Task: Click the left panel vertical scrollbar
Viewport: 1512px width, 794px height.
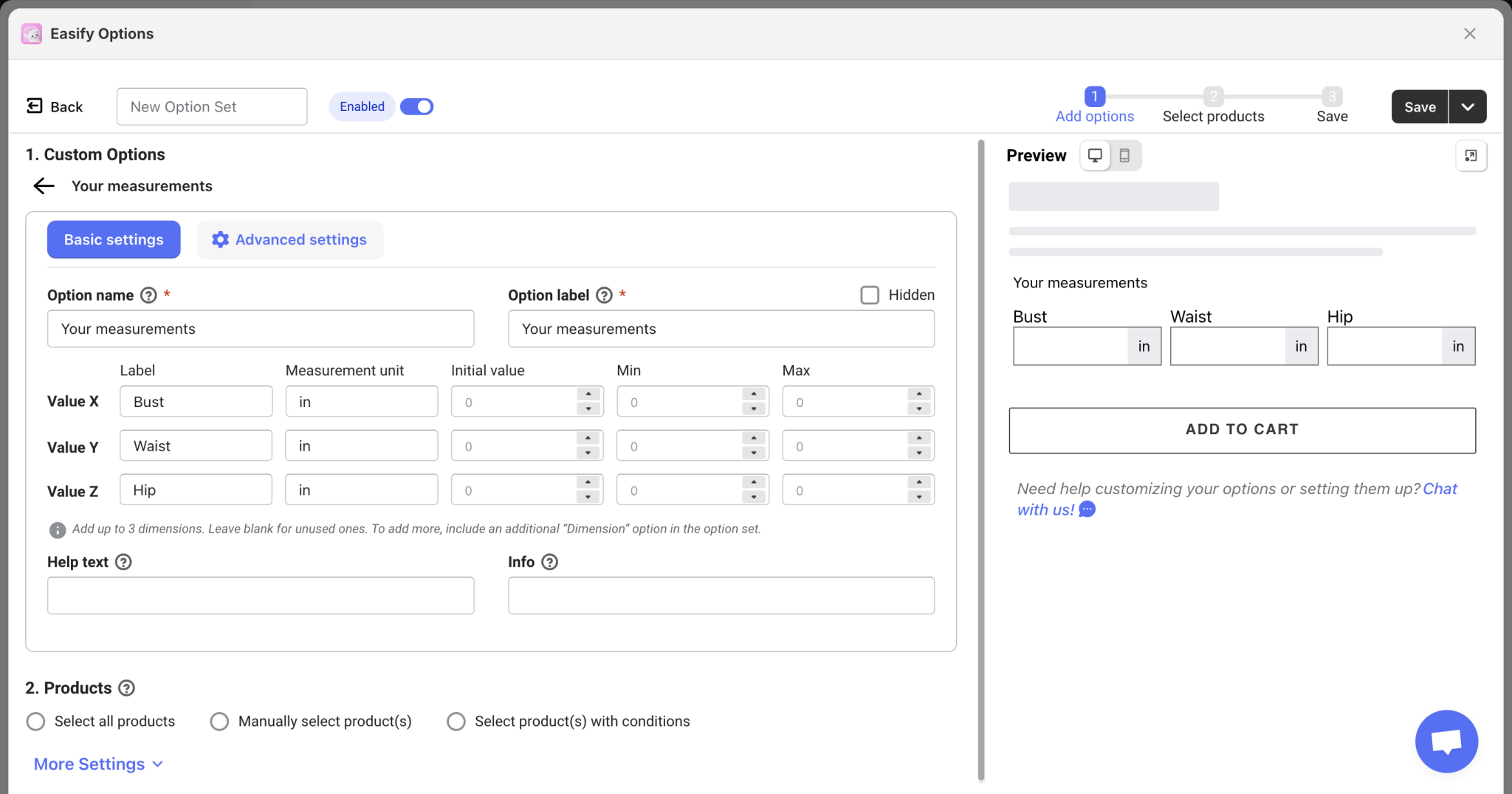Action: pos(981,459)
